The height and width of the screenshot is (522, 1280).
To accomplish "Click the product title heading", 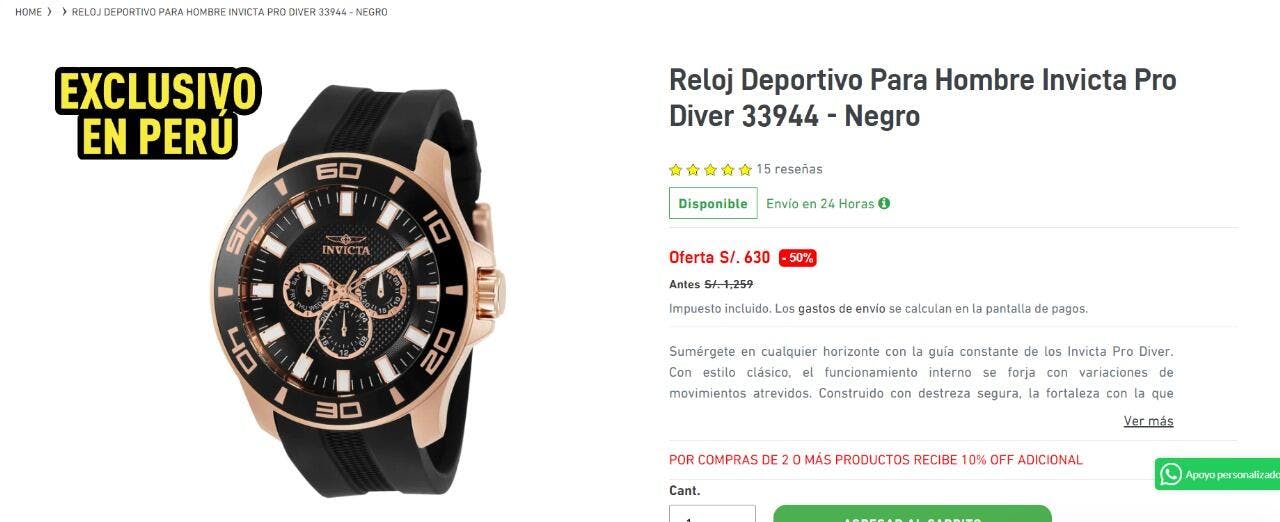I will coord(922,98).
